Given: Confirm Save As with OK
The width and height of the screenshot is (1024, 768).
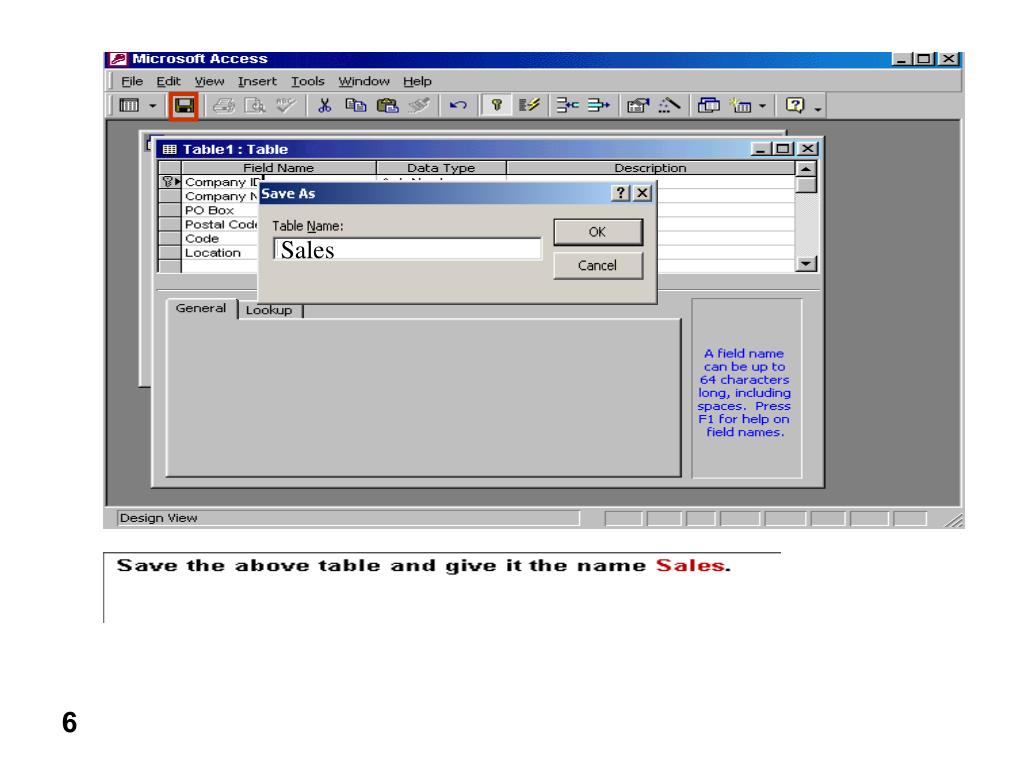Looking at the screenshot, I should click(x=598, y=232).
